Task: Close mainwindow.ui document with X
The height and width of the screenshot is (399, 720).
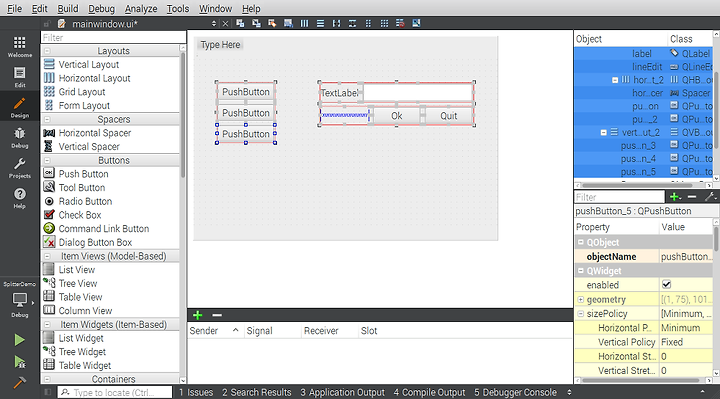Action: [x=225, y=24]
